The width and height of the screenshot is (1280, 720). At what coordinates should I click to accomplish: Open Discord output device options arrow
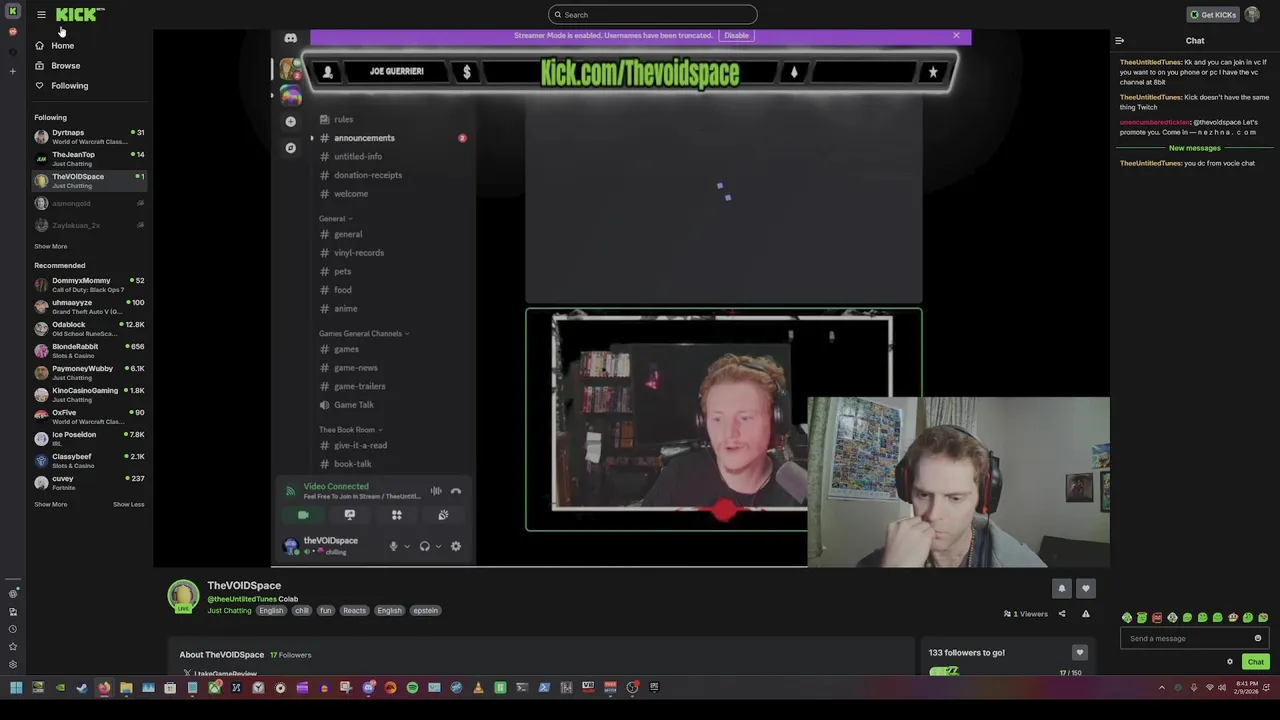click(438, 546)
